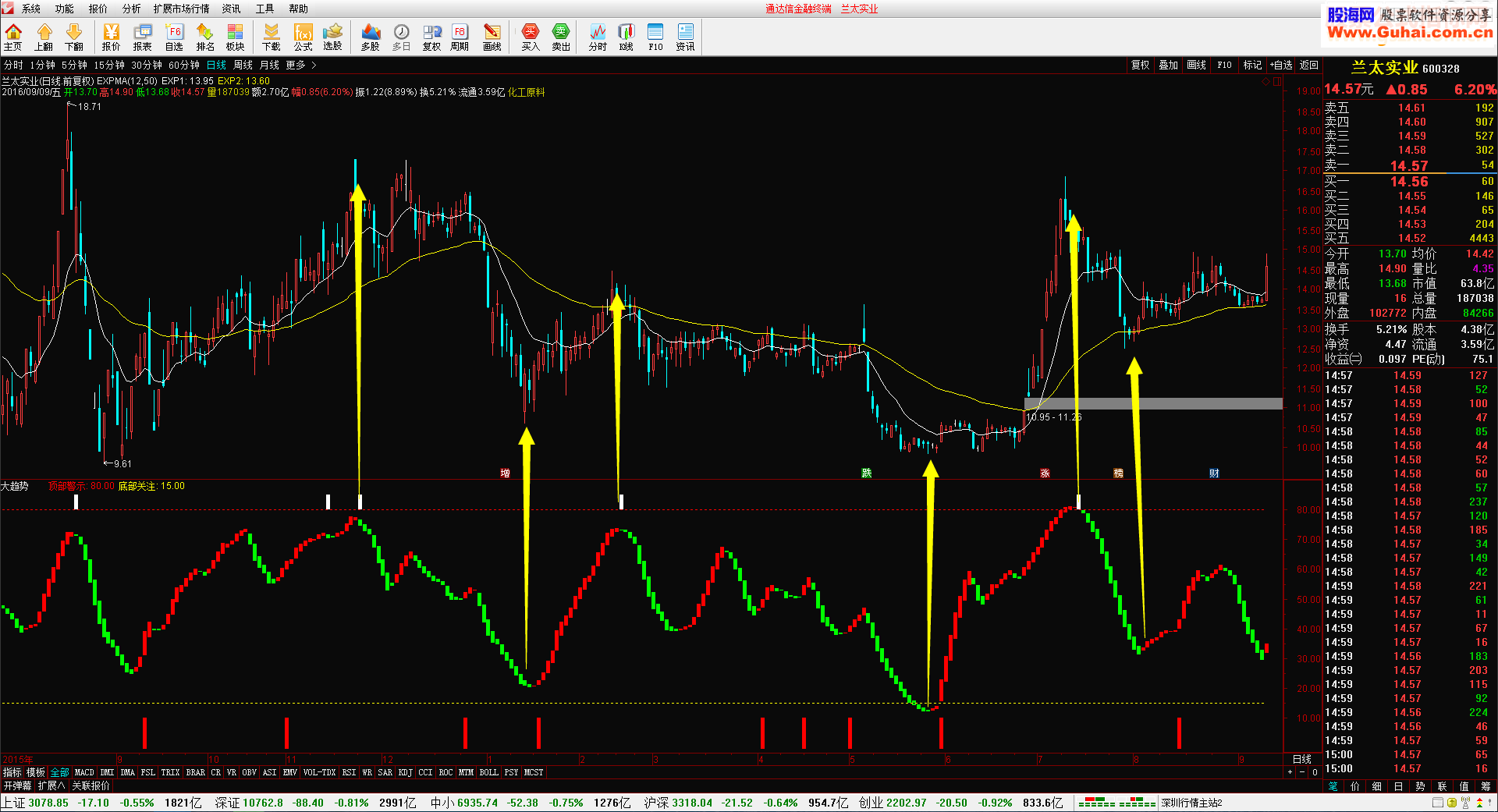Click the red 买入 buy icon

point(531,37)
